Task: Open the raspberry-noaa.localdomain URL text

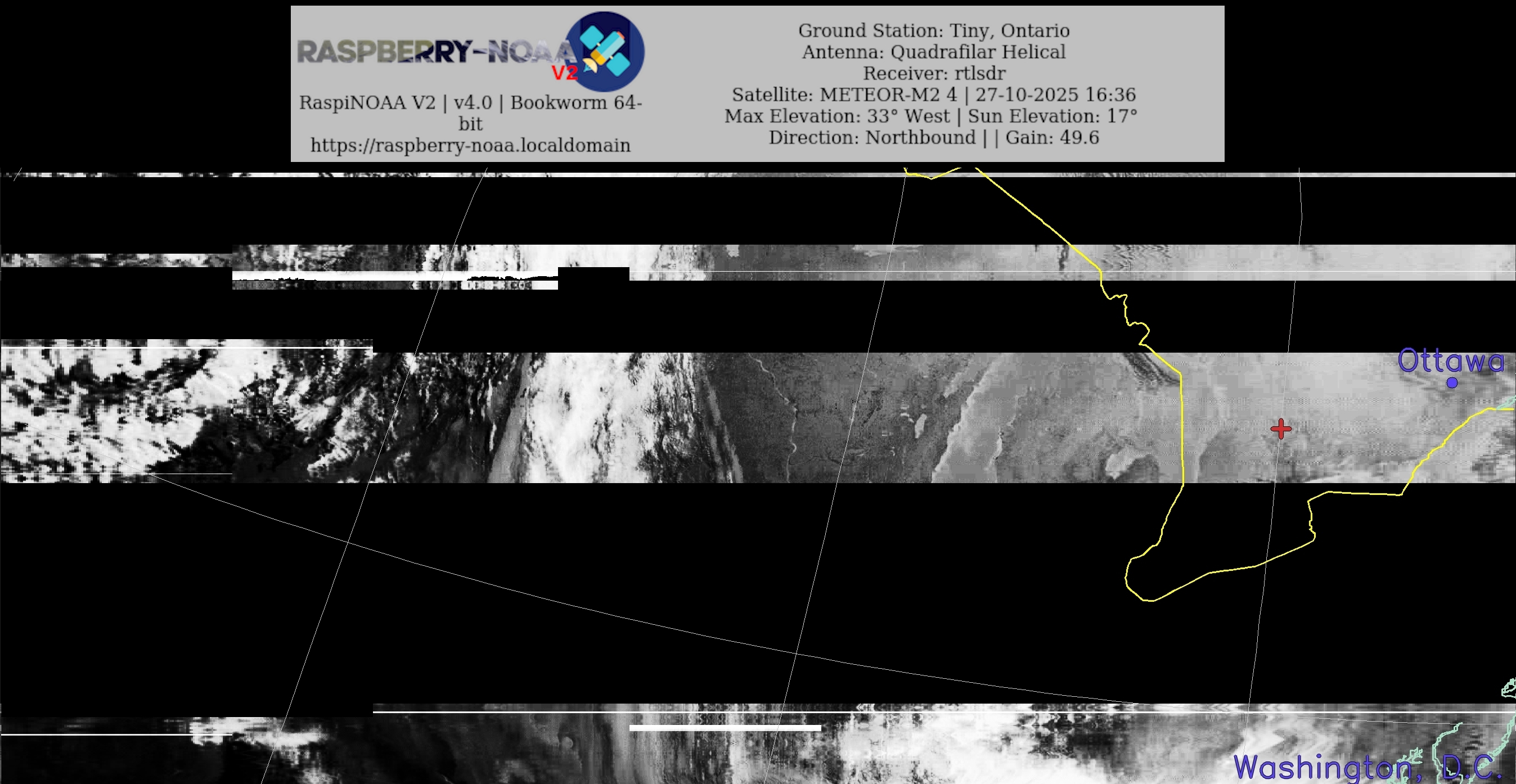Action: [470, 145]
